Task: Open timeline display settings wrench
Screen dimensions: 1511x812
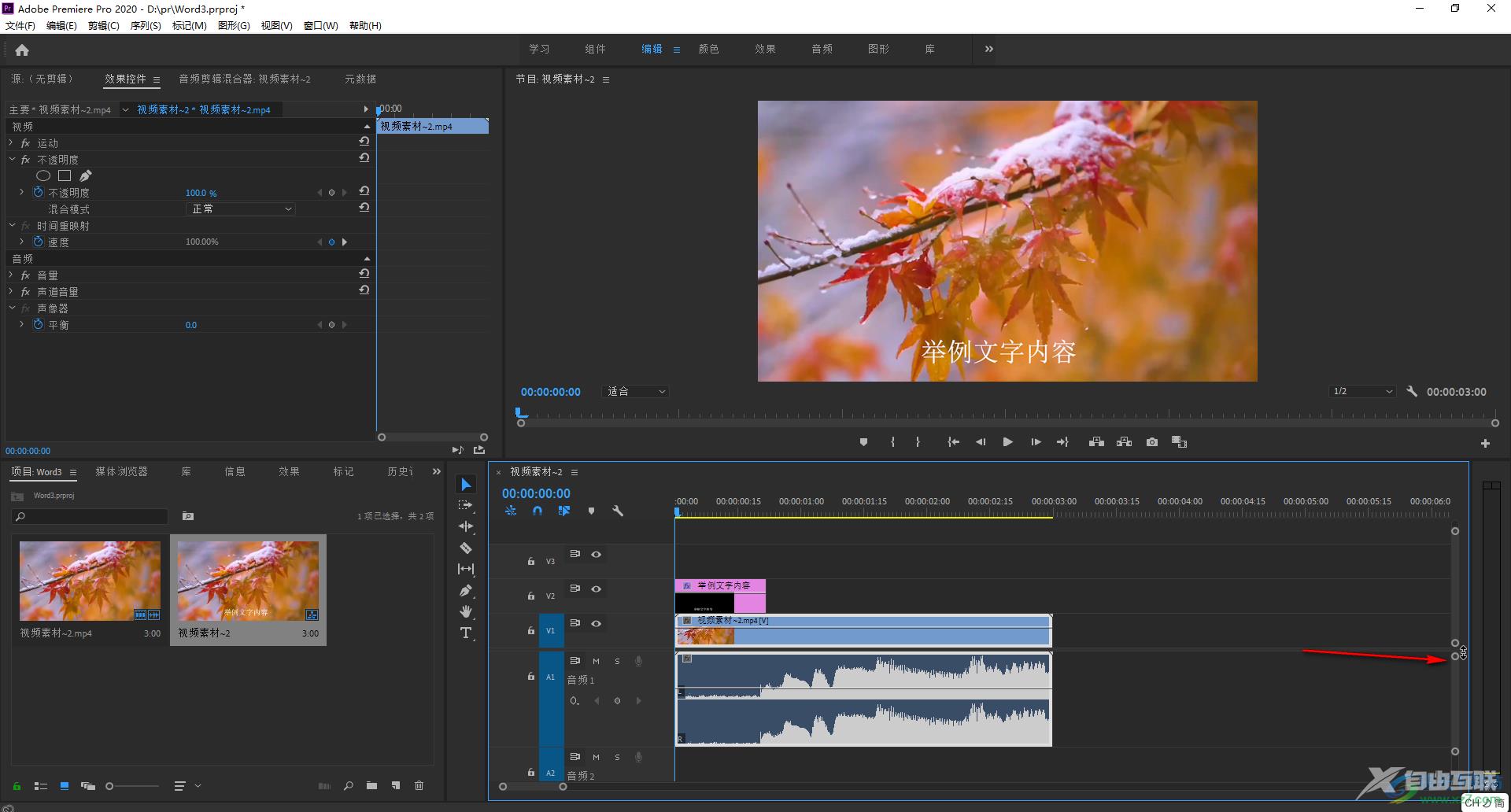Action: [x=618, y=511]
